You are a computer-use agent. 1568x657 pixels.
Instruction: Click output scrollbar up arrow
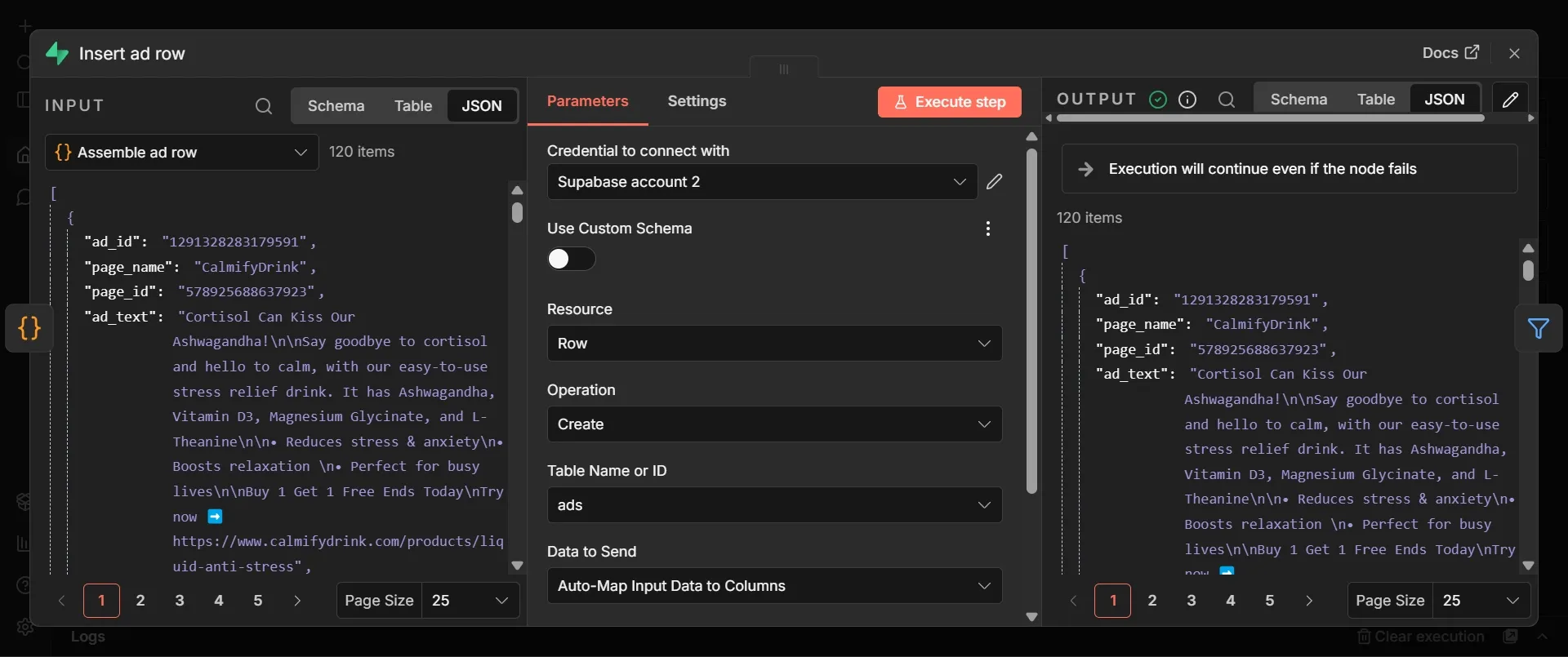click(x=1528, y=248)
